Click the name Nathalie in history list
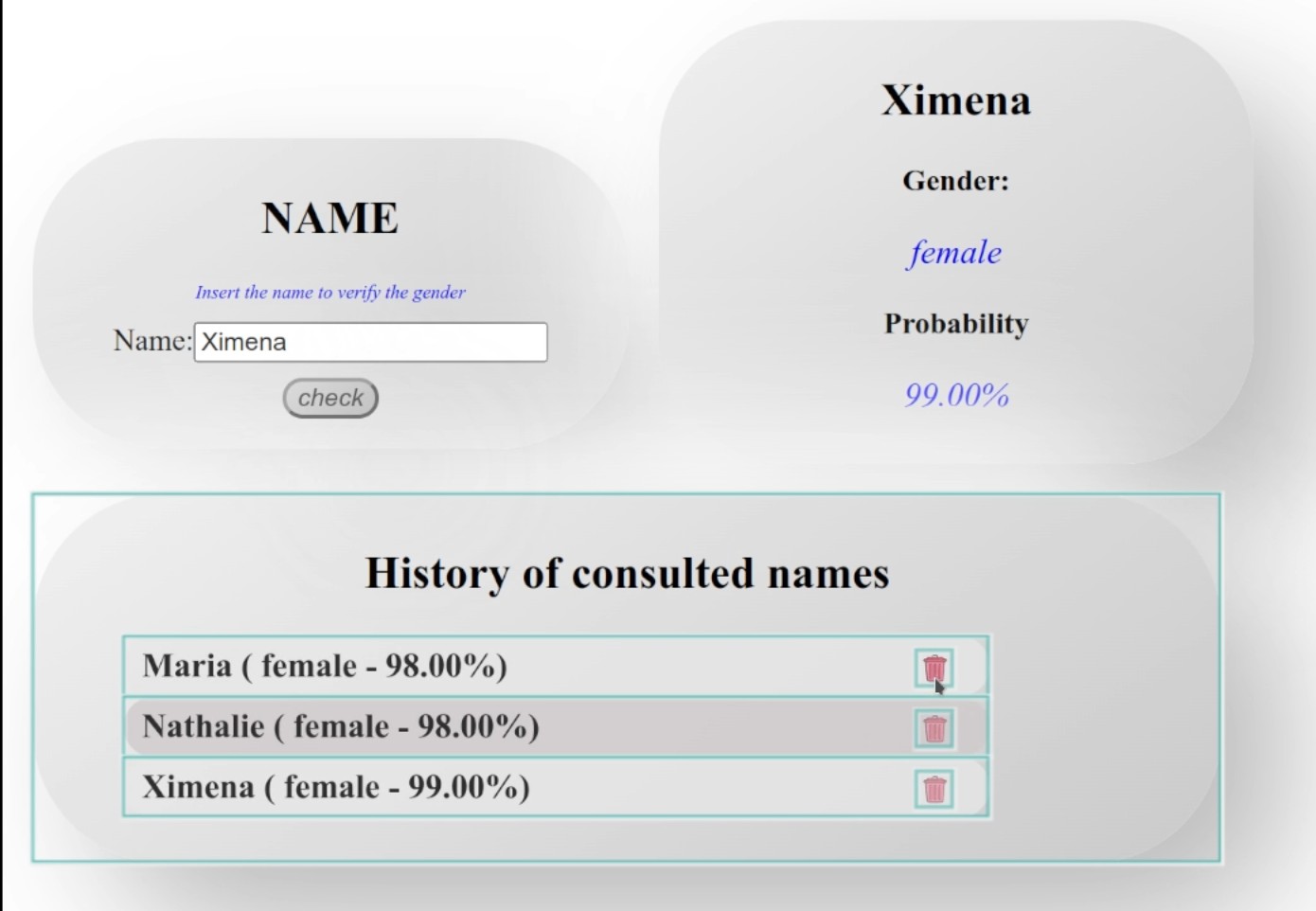1316x911 pixels. point(204,726)
